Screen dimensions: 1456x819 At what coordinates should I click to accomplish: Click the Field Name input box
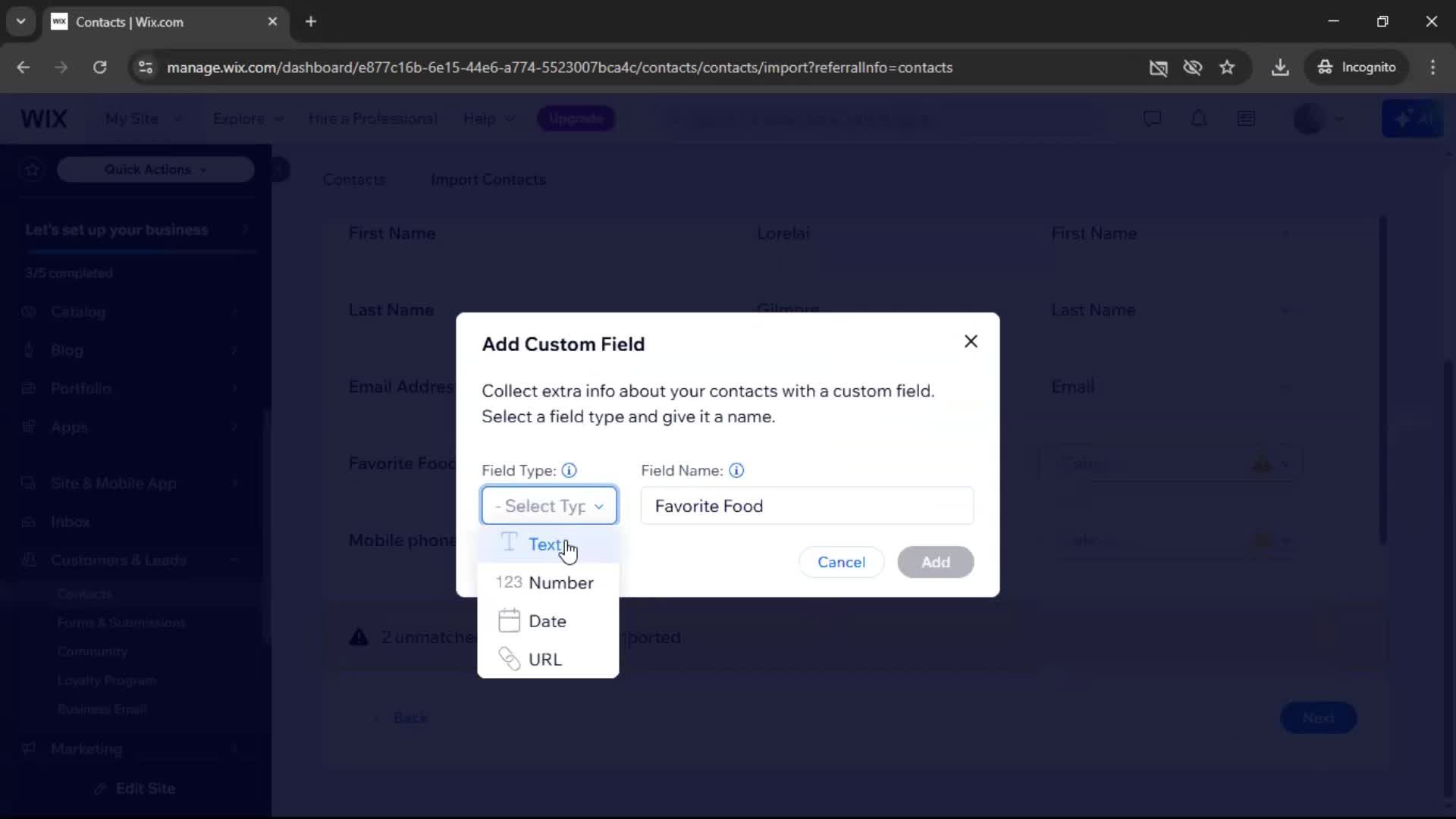pos(807,506)
